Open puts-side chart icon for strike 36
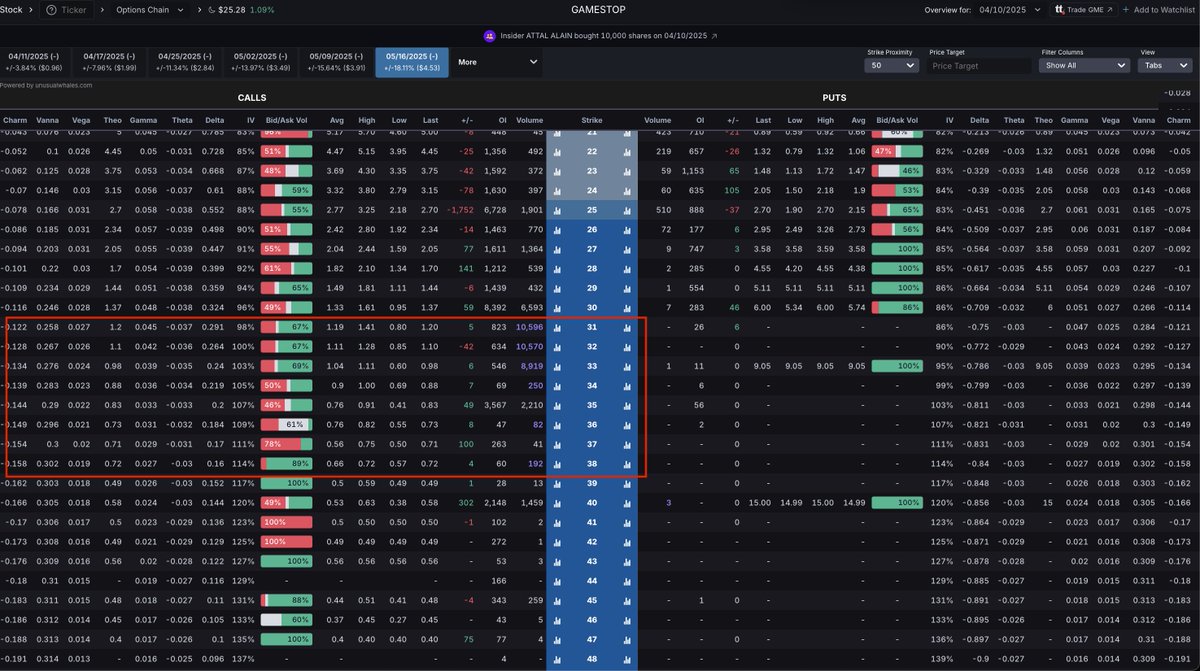The image size is (1200, 671). (627, 425)
